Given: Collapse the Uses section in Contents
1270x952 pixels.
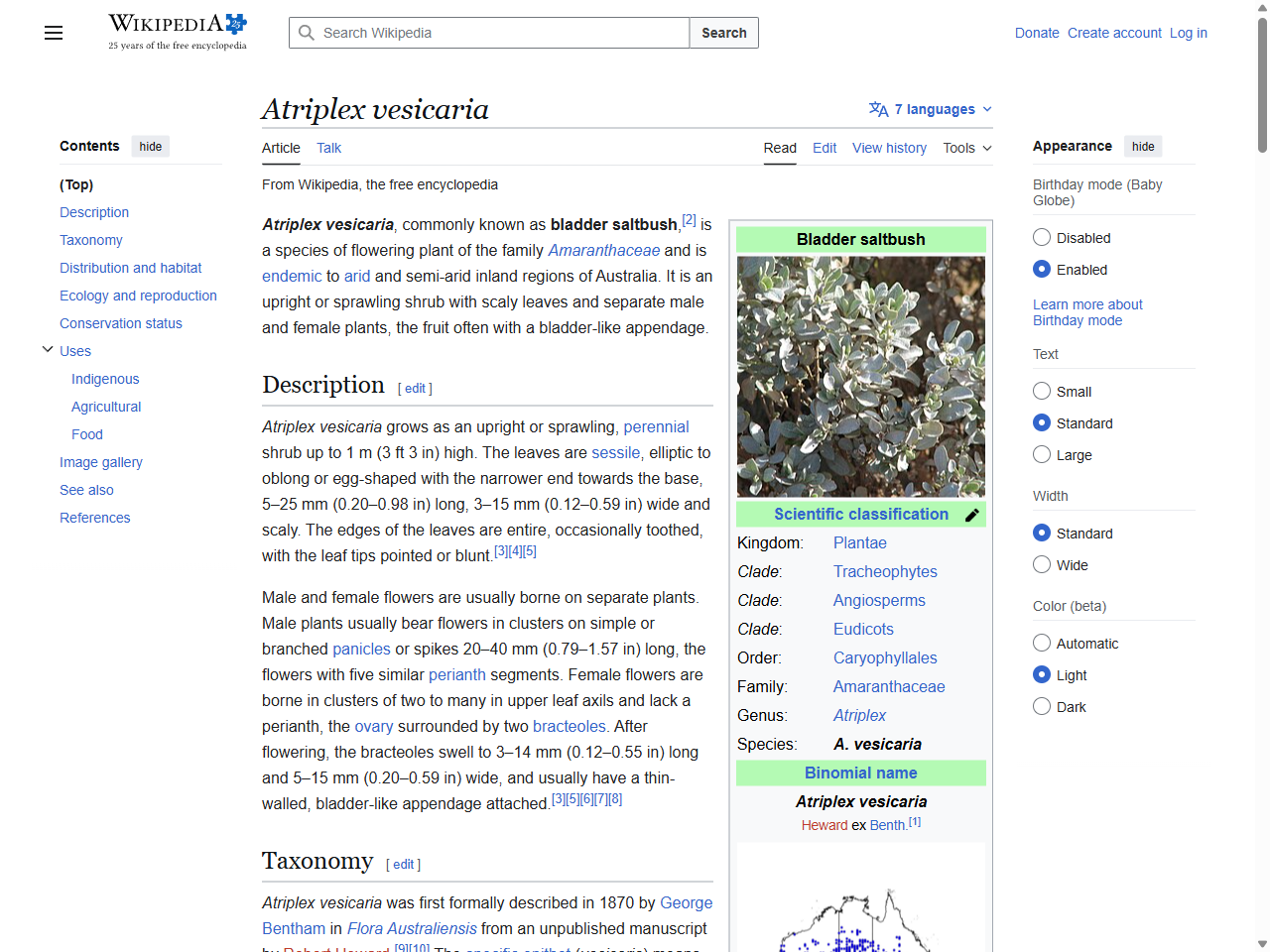Looking at the screenshot, I should (48, 349).
